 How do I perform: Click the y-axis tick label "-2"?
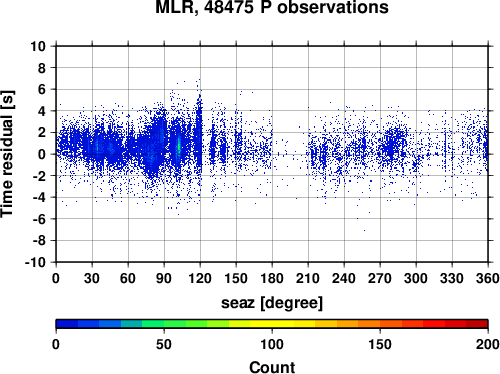coord(39,176)
